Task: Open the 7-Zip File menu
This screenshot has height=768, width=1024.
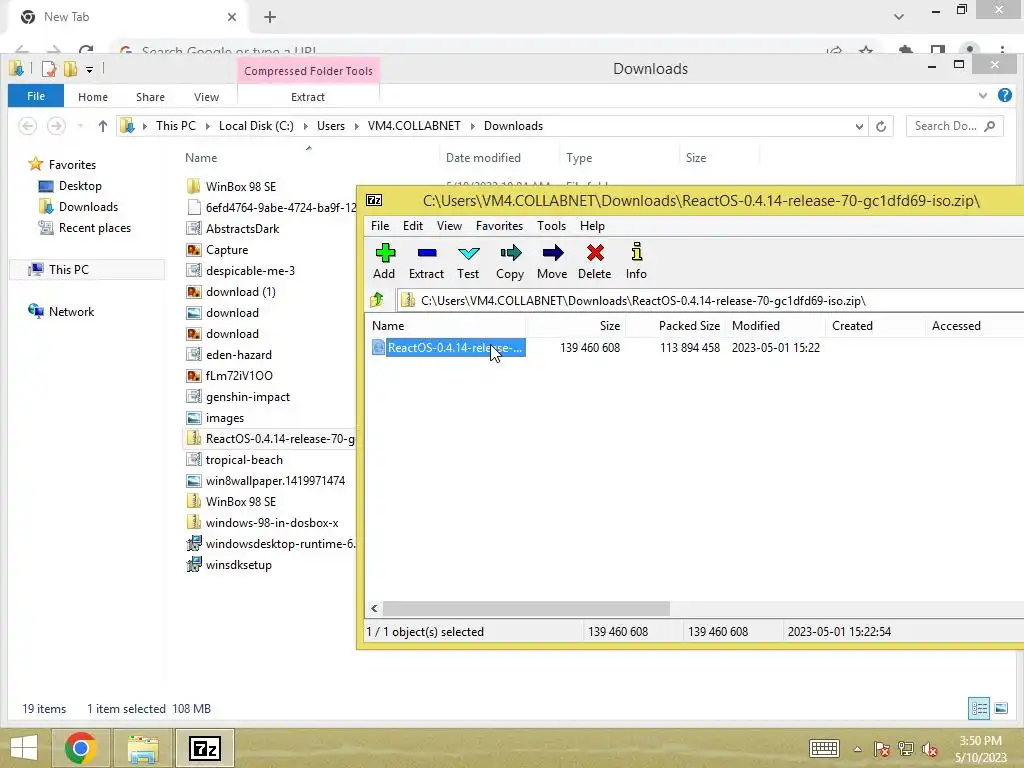Action: pyautogui.click(x=380, y=226)
